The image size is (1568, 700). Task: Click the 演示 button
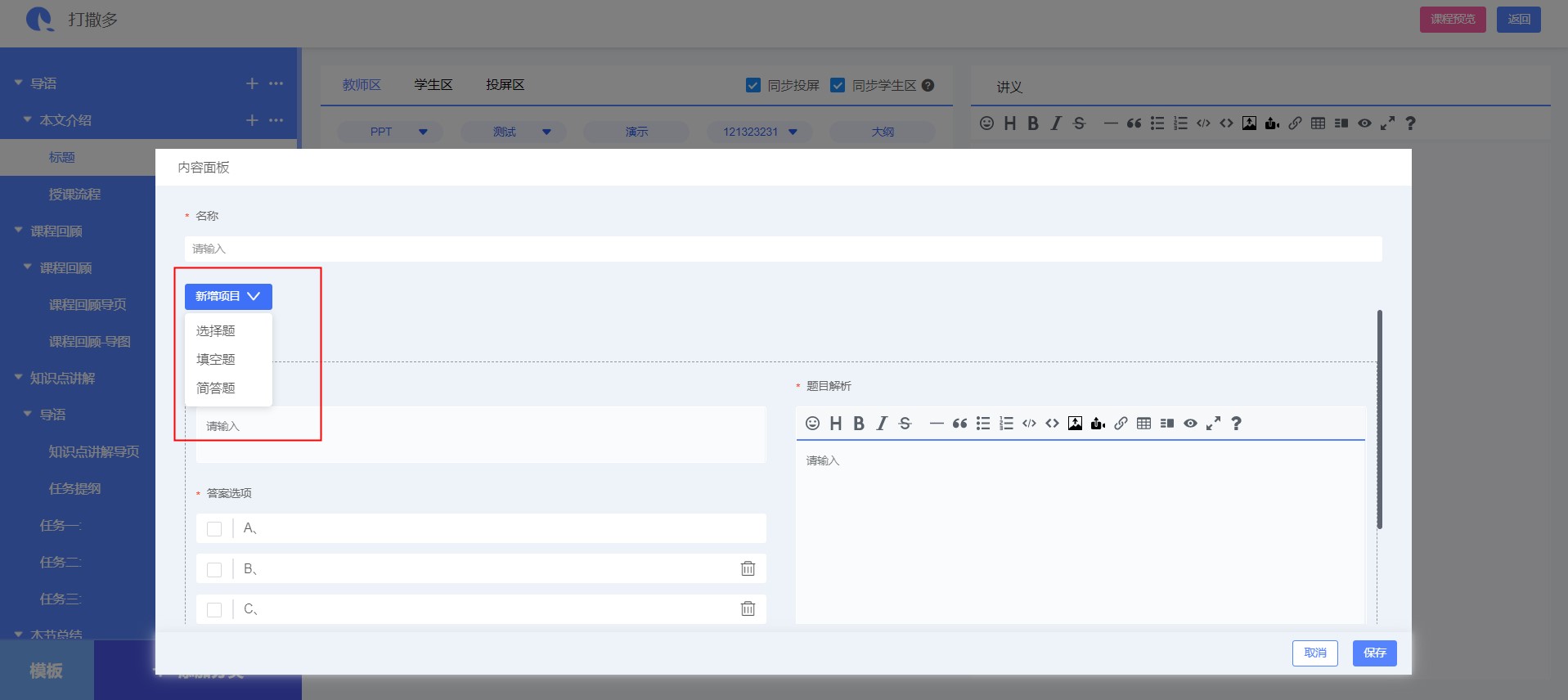click(636, 132)
